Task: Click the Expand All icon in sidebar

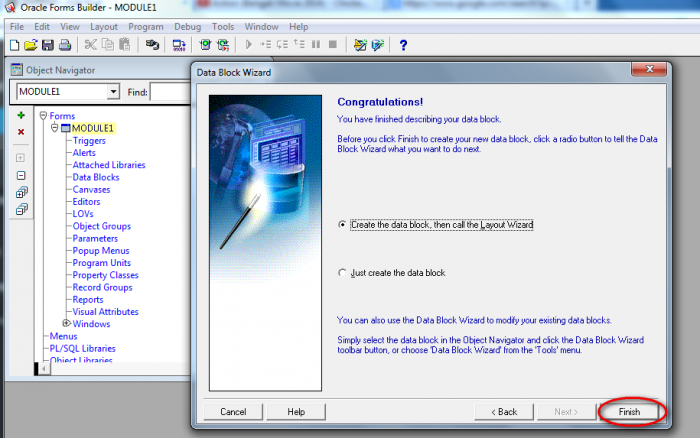Action: [21, 192]
